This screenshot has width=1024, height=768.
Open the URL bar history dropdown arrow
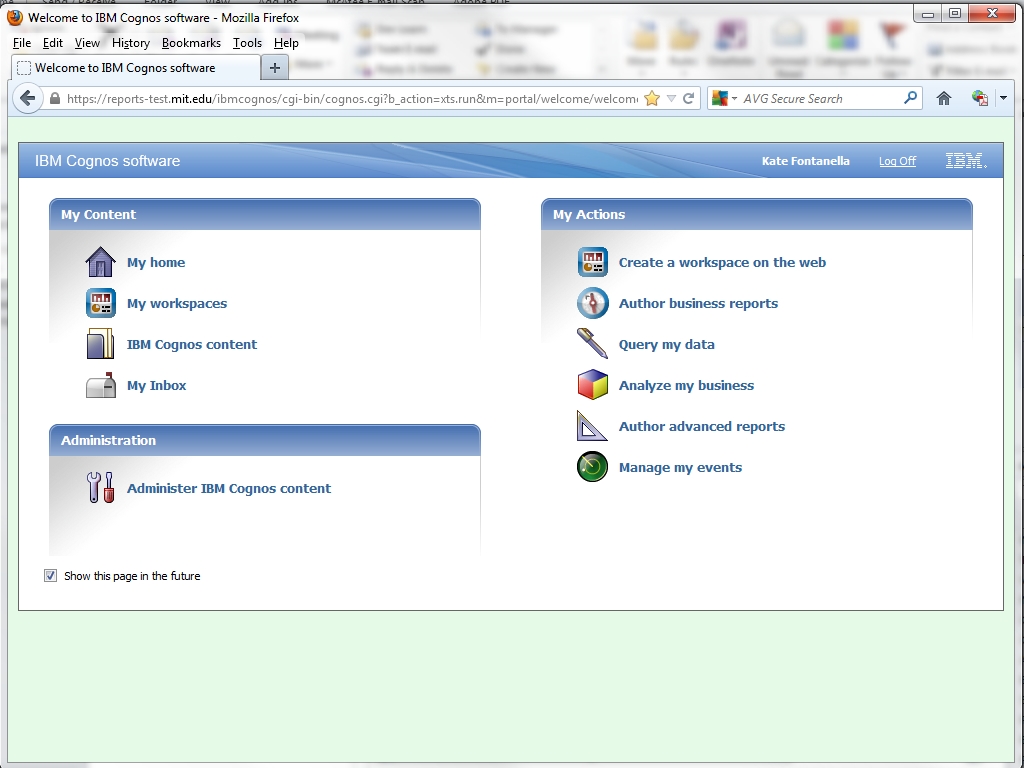[671, 99]
